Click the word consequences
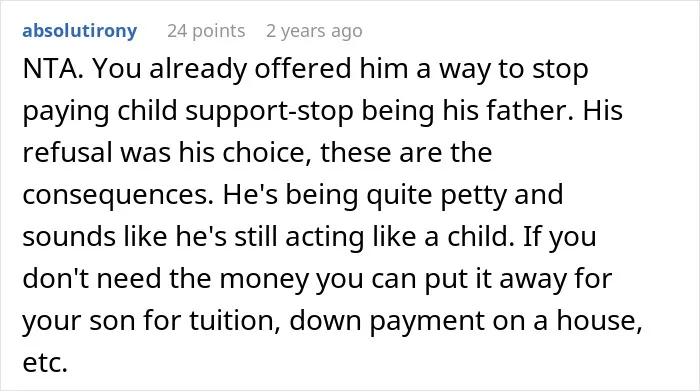Viewport: 700px width, 391px height. coord(118,195)
